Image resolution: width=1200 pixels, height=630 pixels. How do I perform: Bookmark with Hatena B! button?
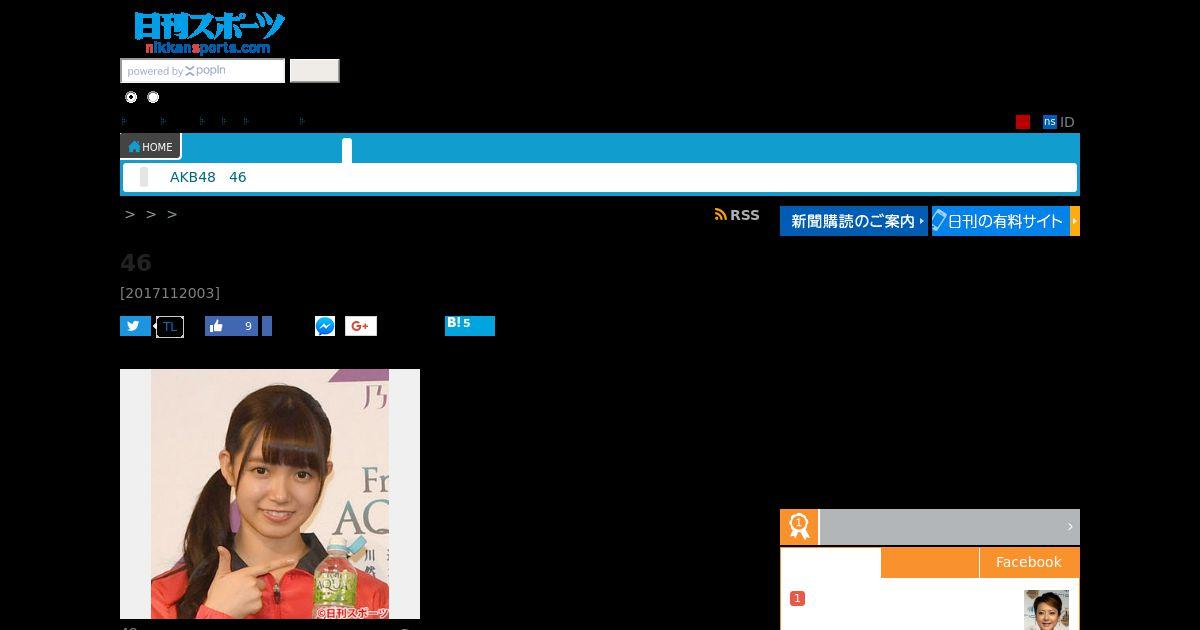470,326
